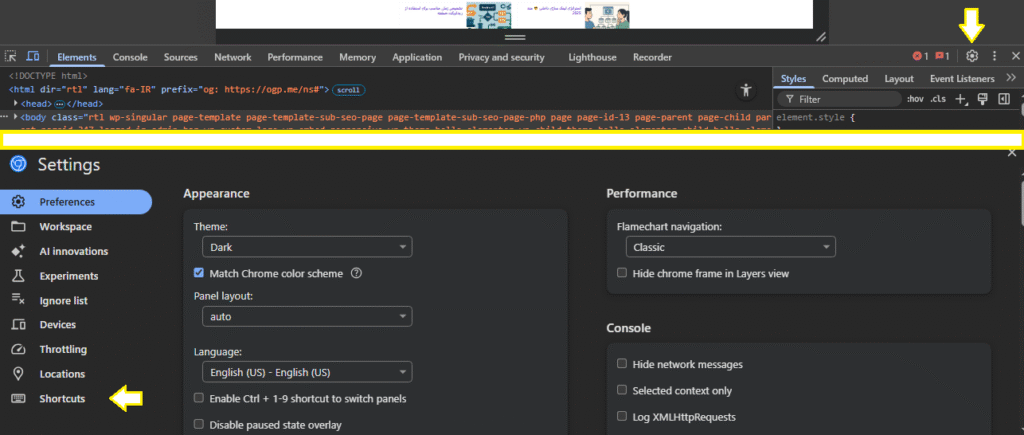Image resolution: width=1024 pixels, height=435 pixels.
Task: Click the Workspace folder icon
Action: click(x=18, y=227)
